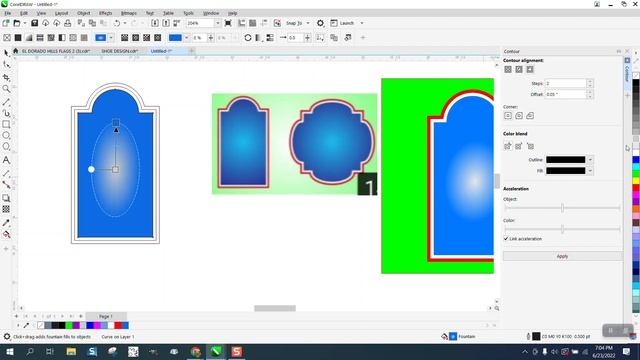The height and width of the screenshot is (360, 640).
Task: Select the Text tool
Action: (x=6, y=160)
